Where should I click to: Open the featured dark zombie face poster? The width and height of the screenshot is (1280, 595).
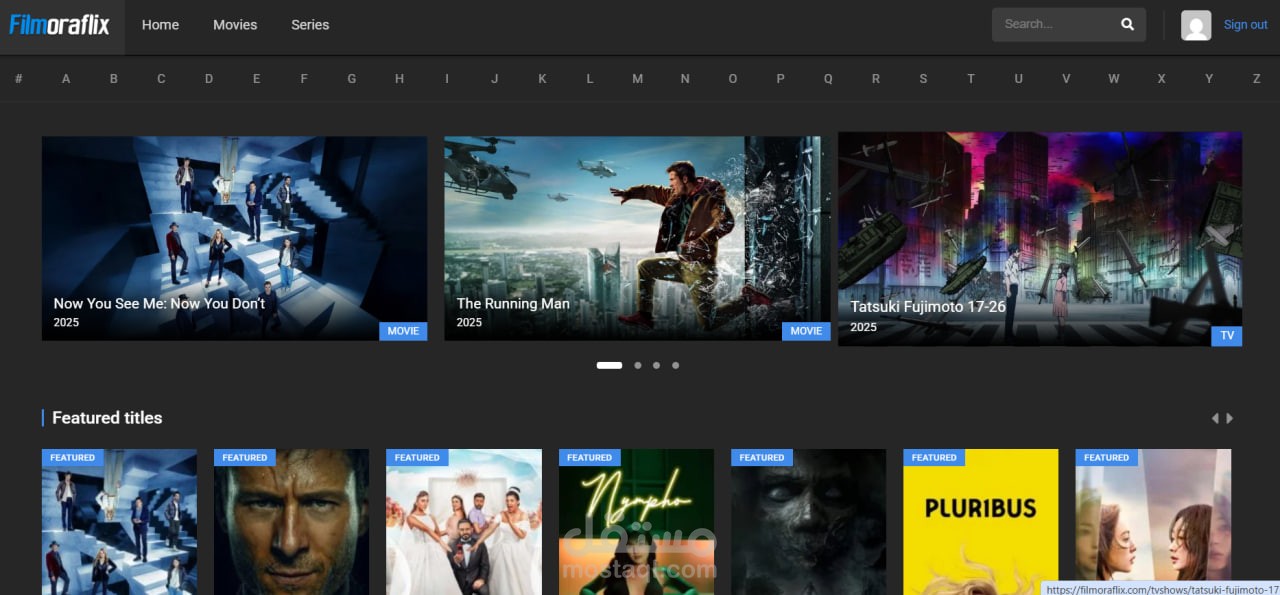coord(808,522)
